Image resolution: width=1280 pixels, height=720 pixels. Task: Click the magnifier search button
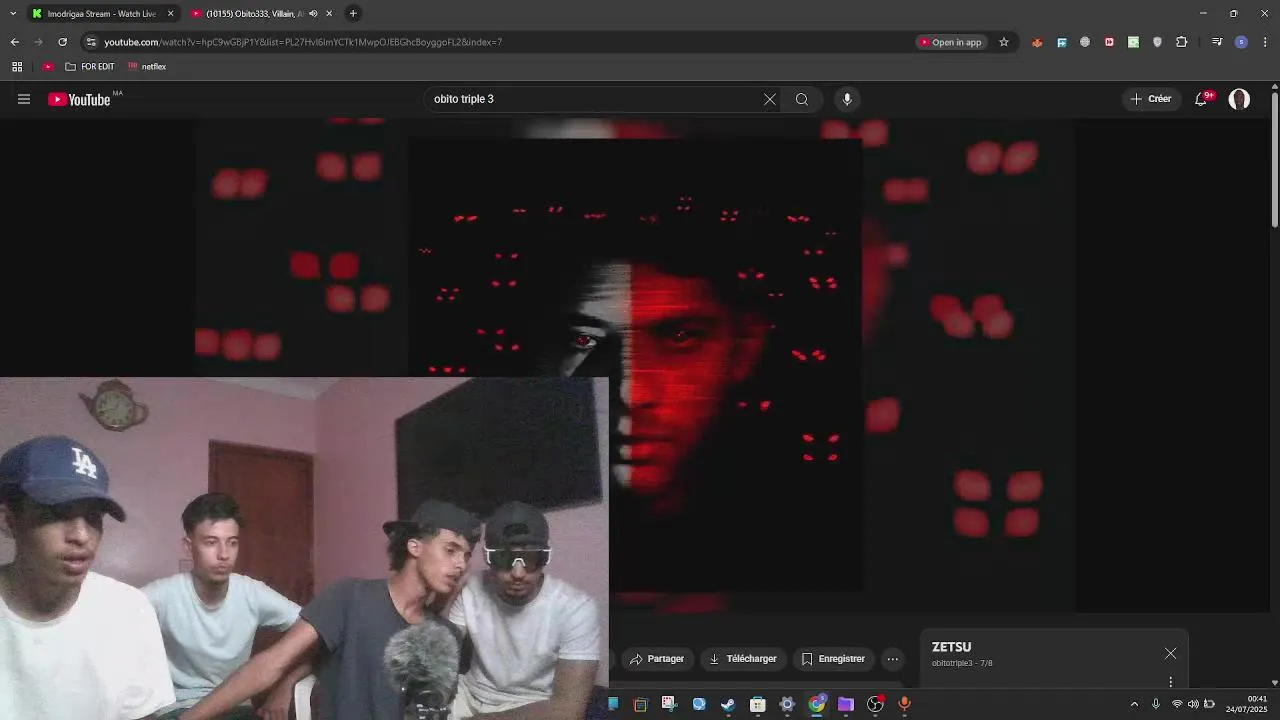(x=802, y=99)
